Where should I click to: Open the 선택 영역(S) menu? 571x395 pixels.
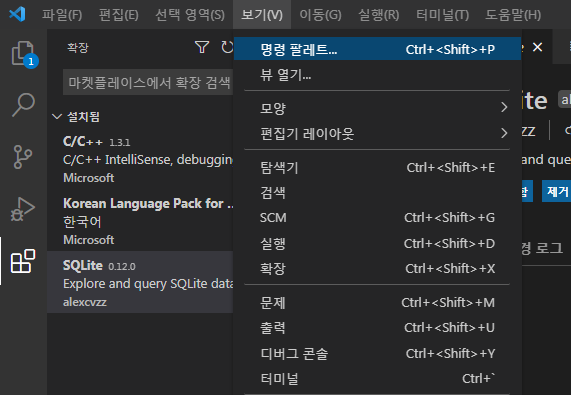point(190,15)
